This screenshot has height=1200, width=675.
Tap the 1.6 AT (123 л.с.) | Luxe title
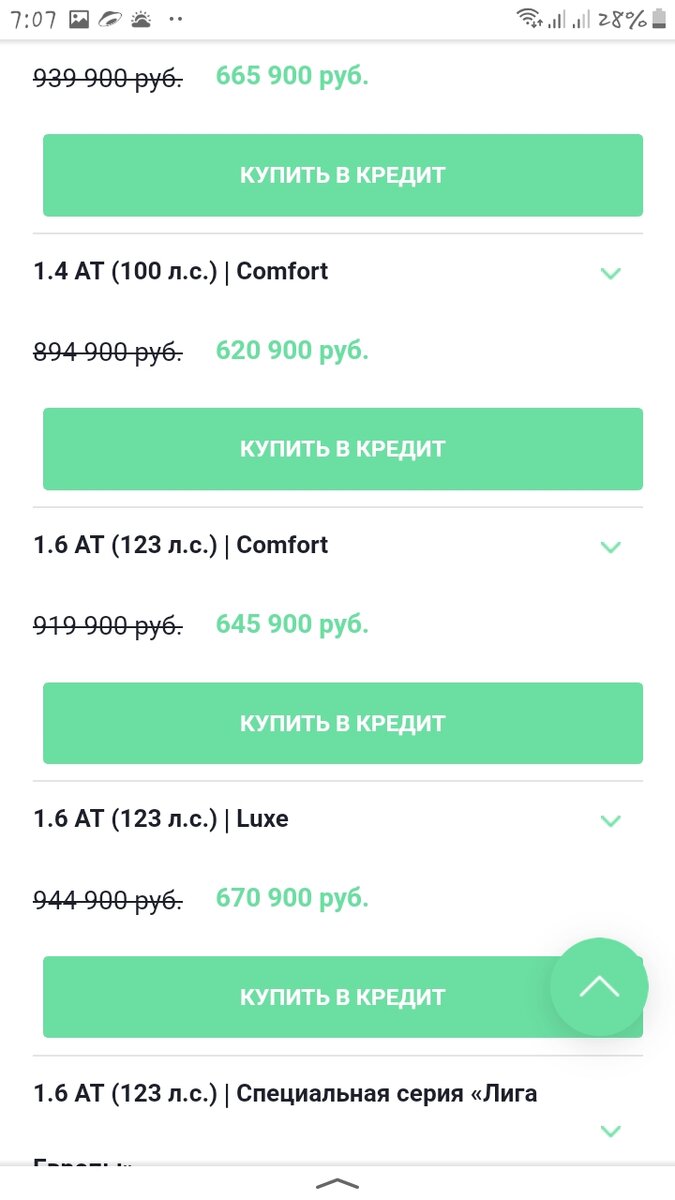tap(161, 819)
